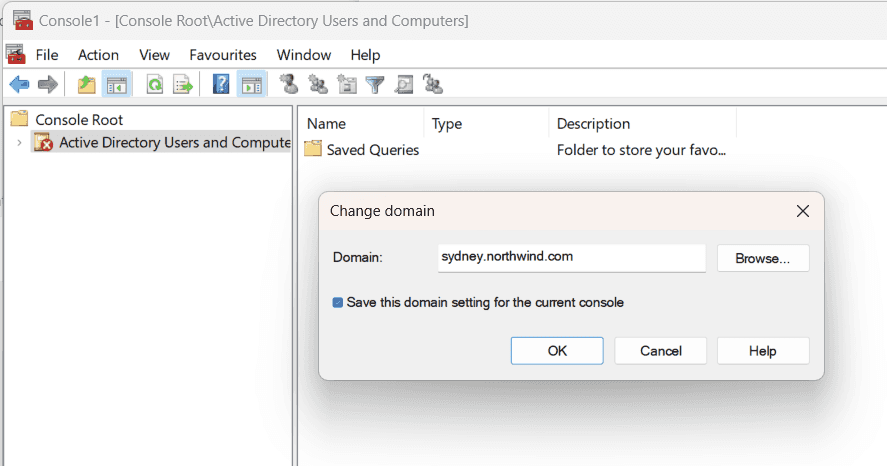Click the Refresh toolbar icon
This screenshot has height=466, width=887.
(155, 85)
